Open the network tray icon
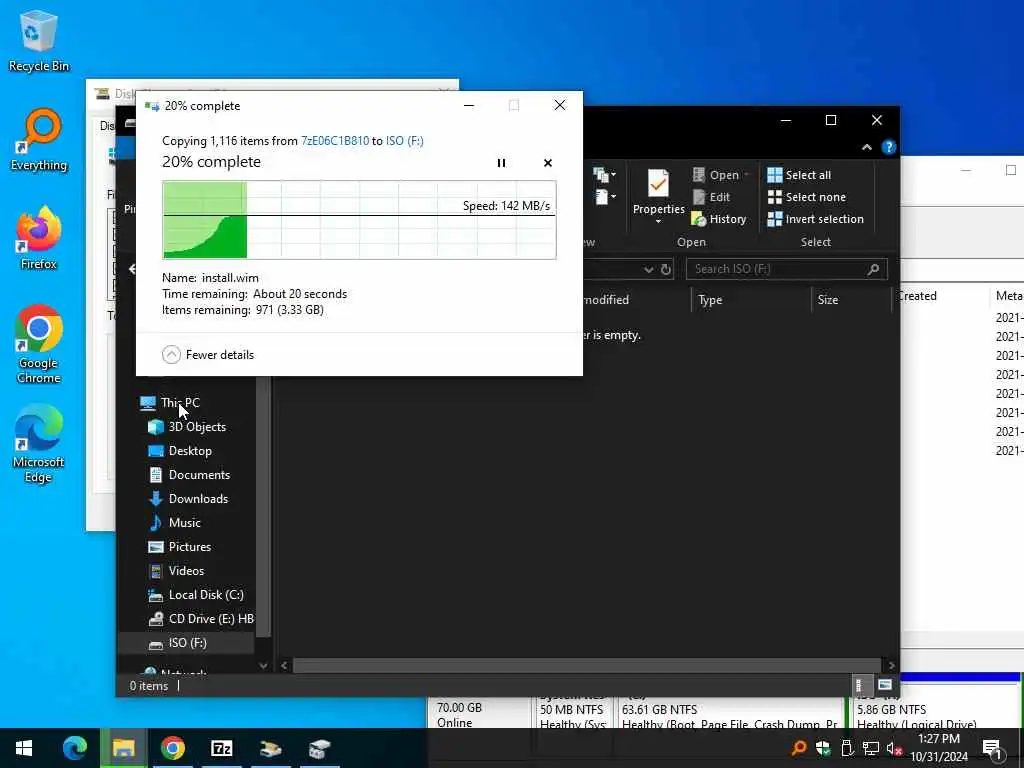The height and width of the screenshot is (768, 1024). (x=871, y=748)
